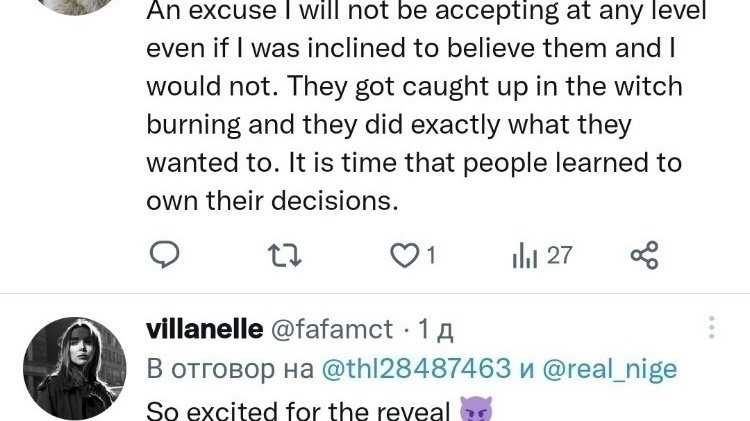
Task: Click the divider line between the two tweets
Action: click(x=375, y=295)
